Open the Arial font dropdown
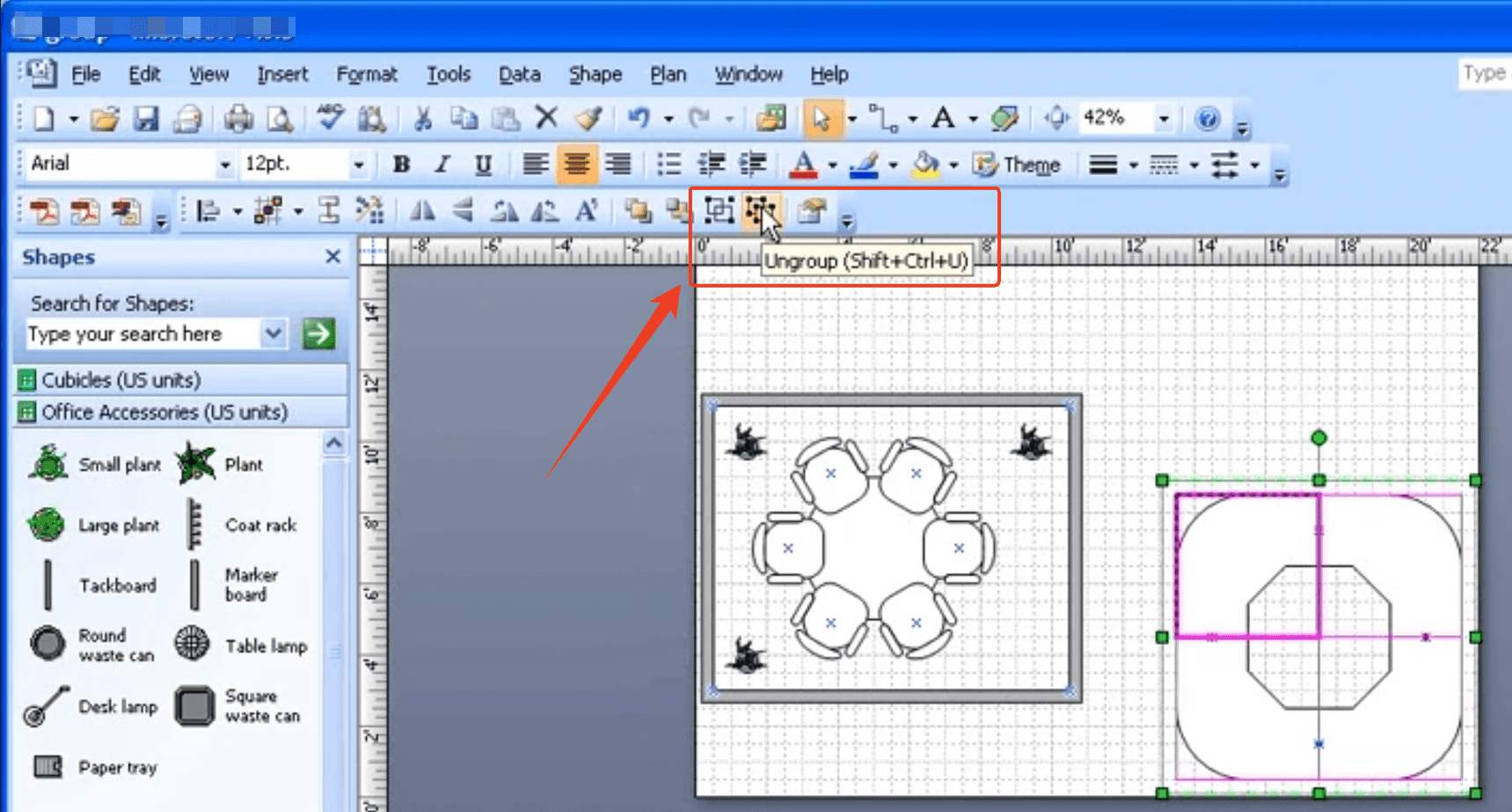The width and height of the screenshot is (1512, 812). [225, 165]
